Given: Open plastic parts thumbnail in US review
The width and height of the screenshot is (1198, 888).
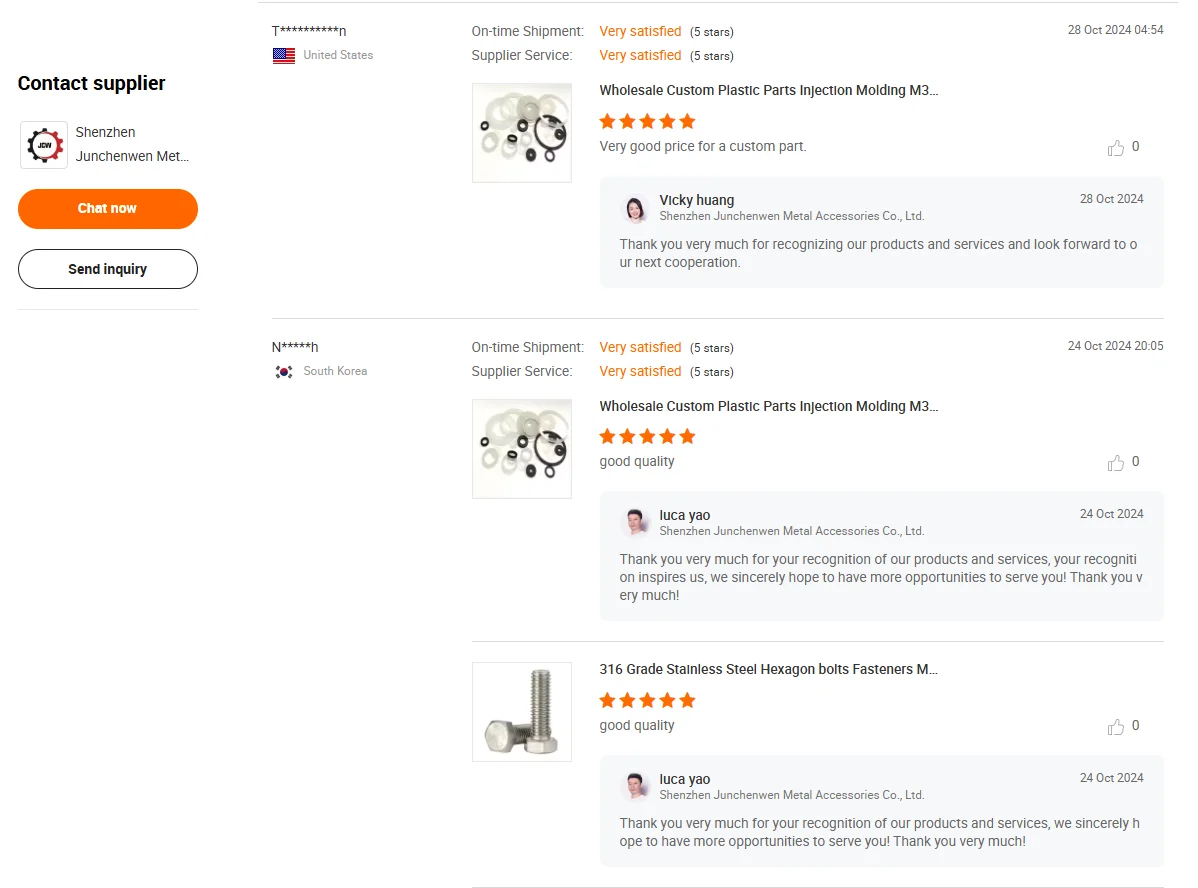Looking at the screenshot, I should (521, 133).
